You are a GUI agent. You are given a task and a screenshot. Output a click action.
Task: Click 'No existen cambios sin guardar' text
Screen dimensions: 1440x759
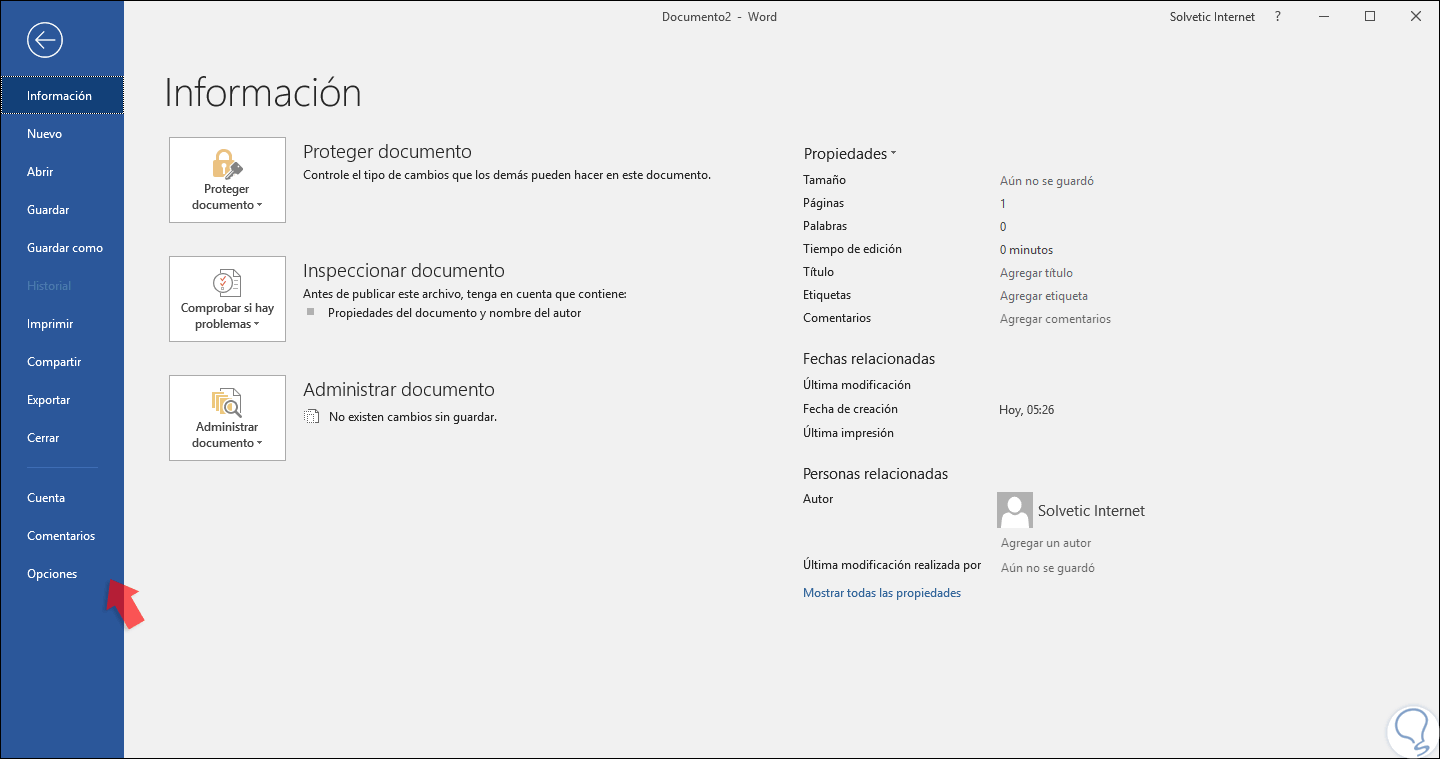(x=413, y=417)
